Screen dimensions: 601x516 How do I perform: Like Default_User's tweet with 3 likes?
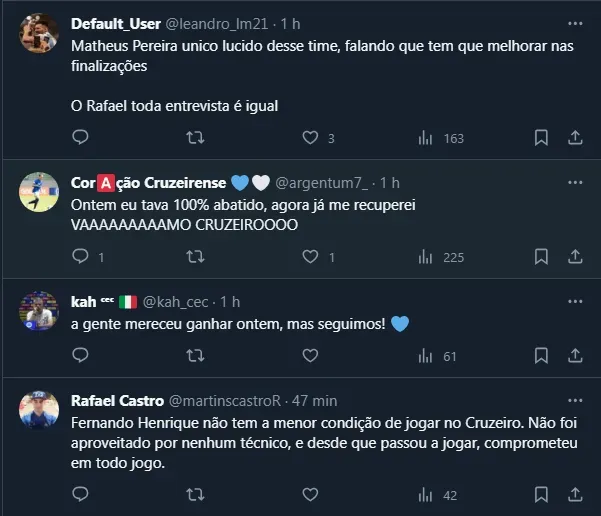coord(310,138)
